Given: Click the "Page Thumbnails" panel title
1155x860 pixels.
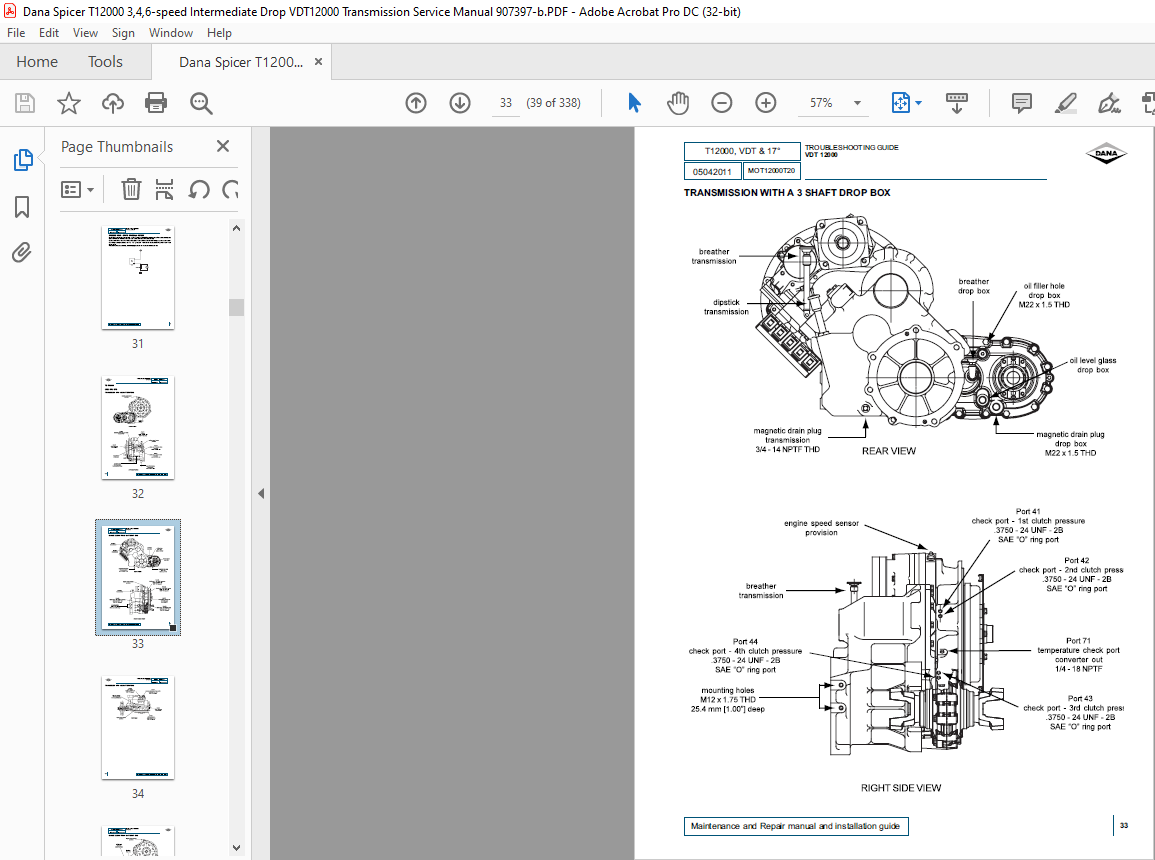Looking at the screenshot, I should [116, 147].
